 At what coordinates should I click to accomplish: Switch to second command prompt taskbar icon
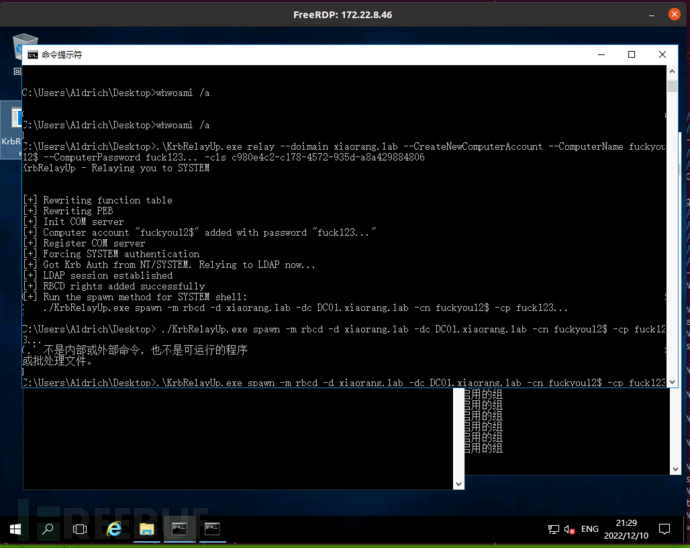click(x=212, y=529)
